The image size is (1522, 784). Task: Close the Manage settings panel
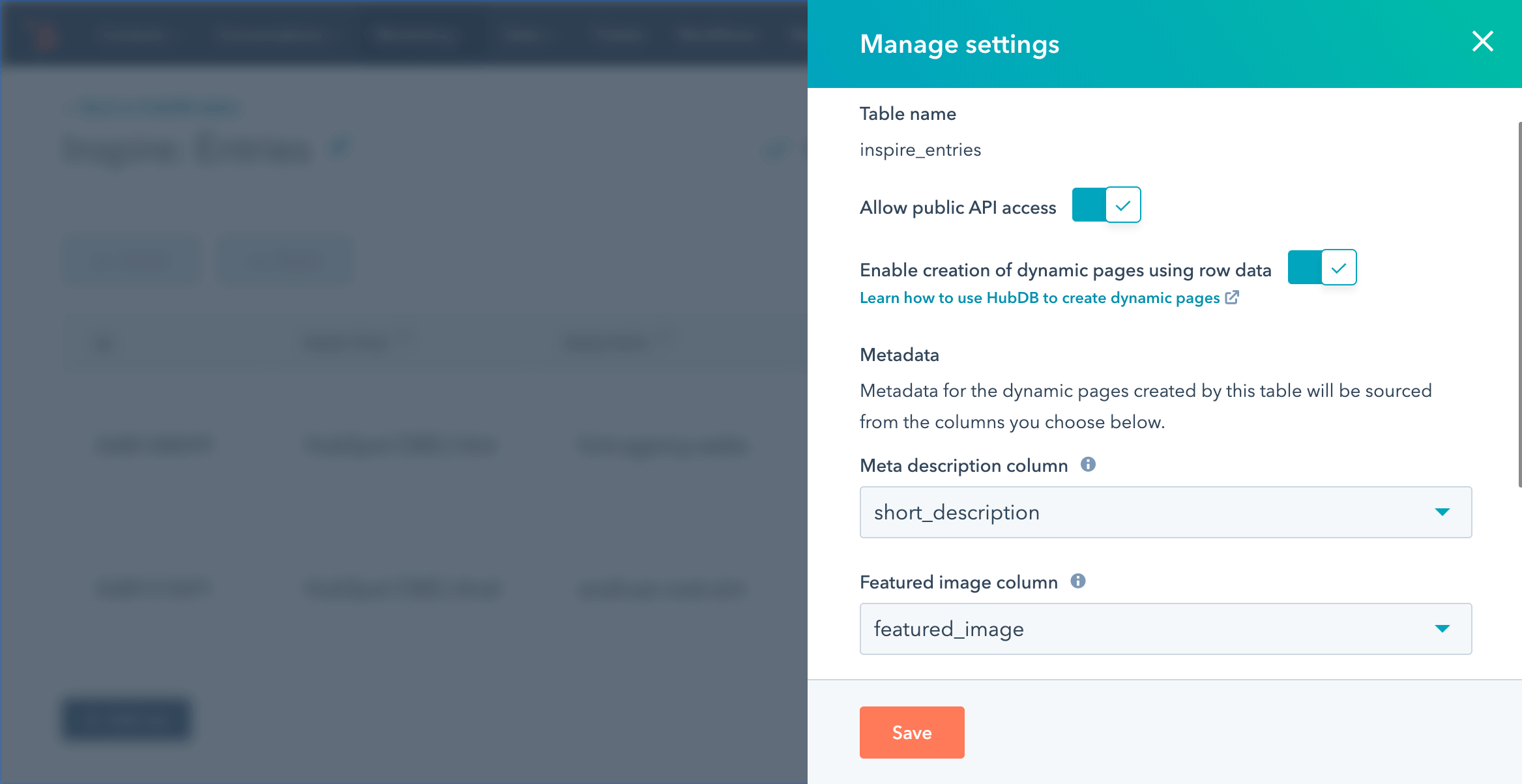[1482, 42]
